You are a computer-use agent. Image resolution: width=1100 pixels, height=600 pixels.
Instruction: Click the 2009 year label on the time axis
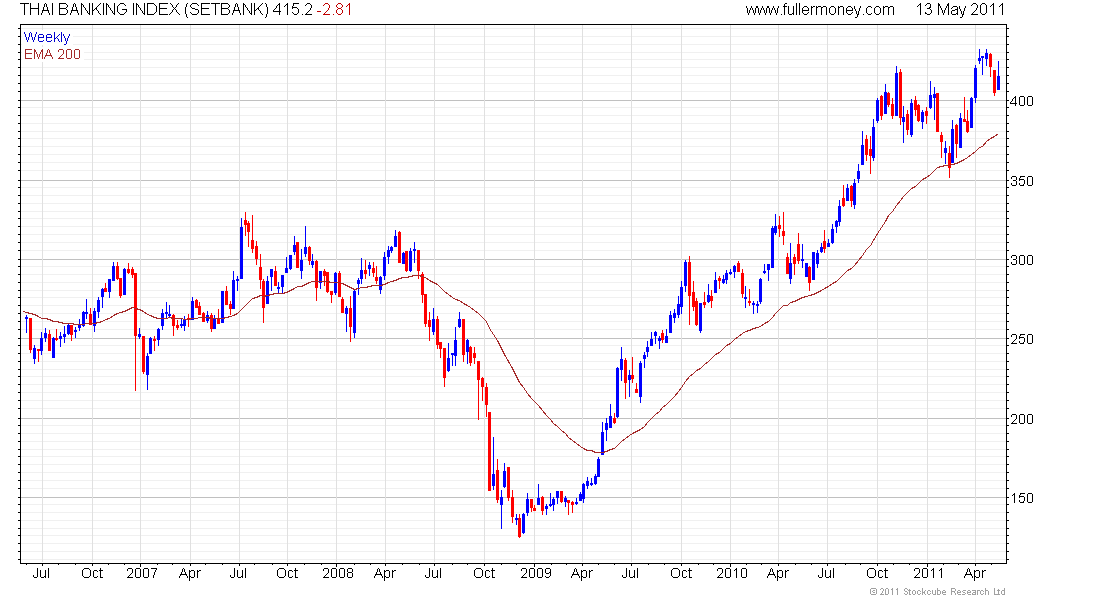(536, 573)
